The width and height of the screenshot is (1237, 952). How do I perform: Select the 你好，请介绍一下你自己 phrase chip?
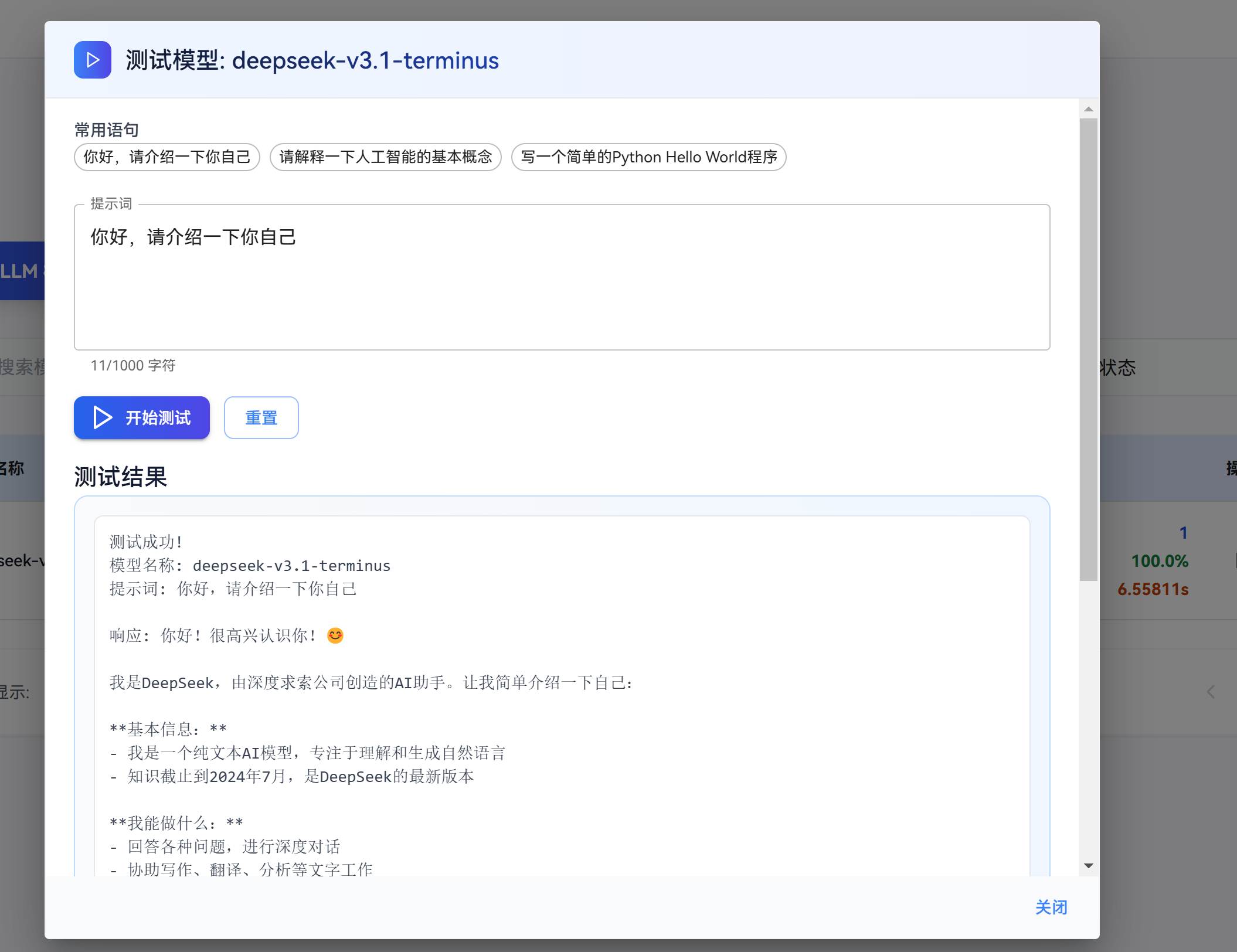[x=167, y=157]
